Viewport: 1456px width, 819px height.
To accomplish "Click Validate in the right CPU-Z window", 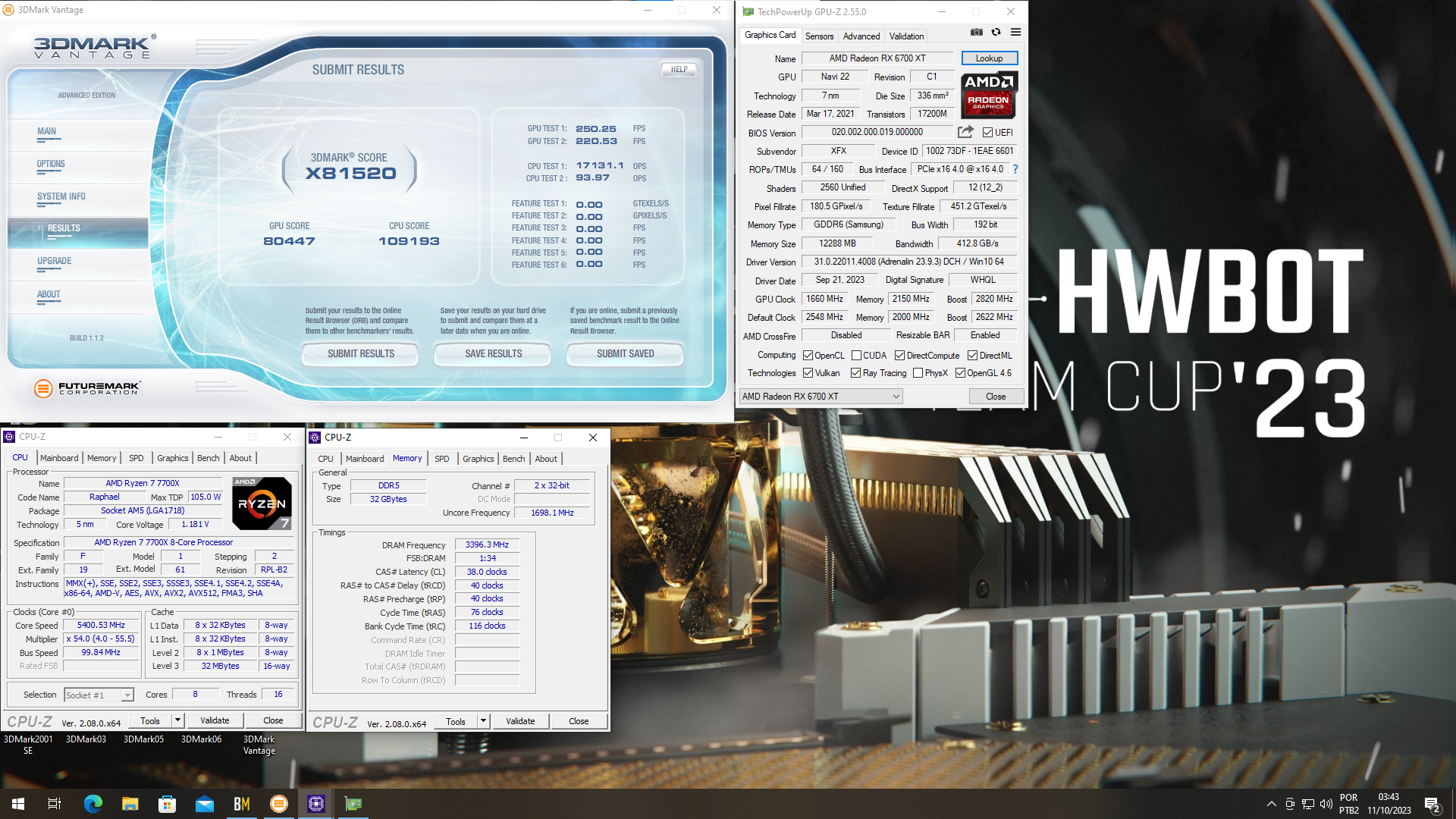I will click(x=520, y=721).
